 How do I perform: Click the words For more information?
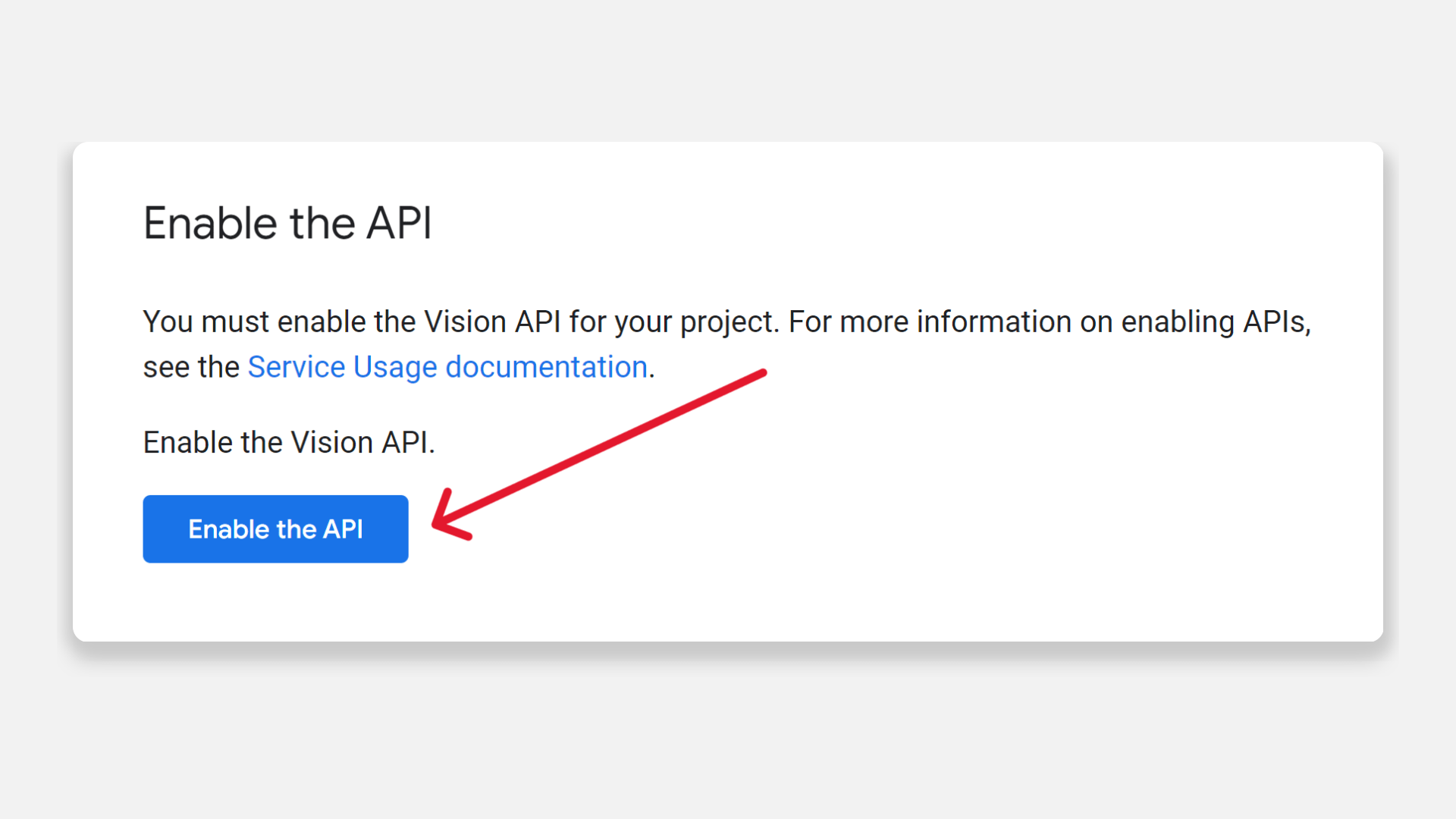click(x=930, y=322)
